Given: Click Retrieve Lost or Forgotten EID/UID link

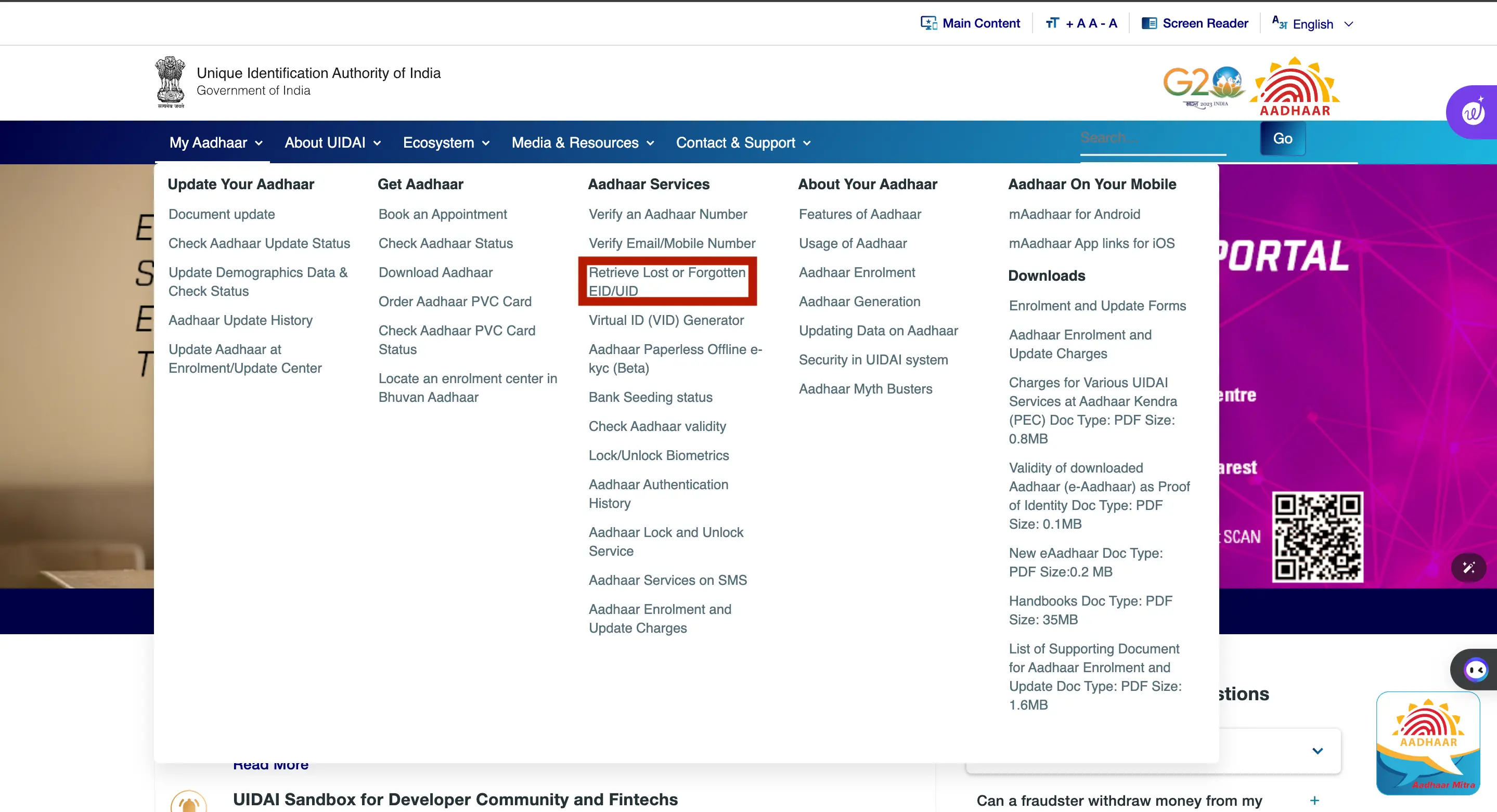Looking at the screenshot, I should tap(666, 282).
